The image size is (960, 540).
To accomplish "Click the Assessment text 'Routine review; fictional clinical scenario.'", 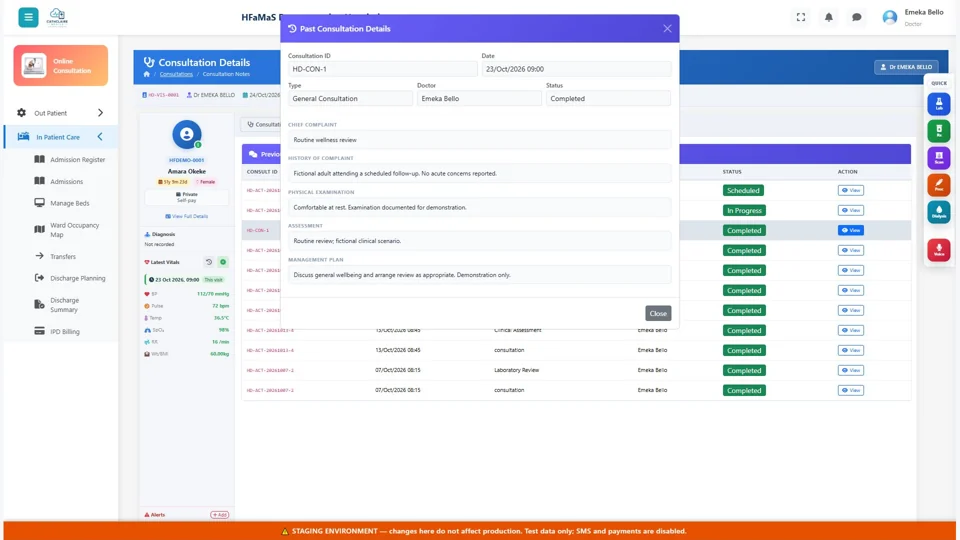I will click(347, 241).
